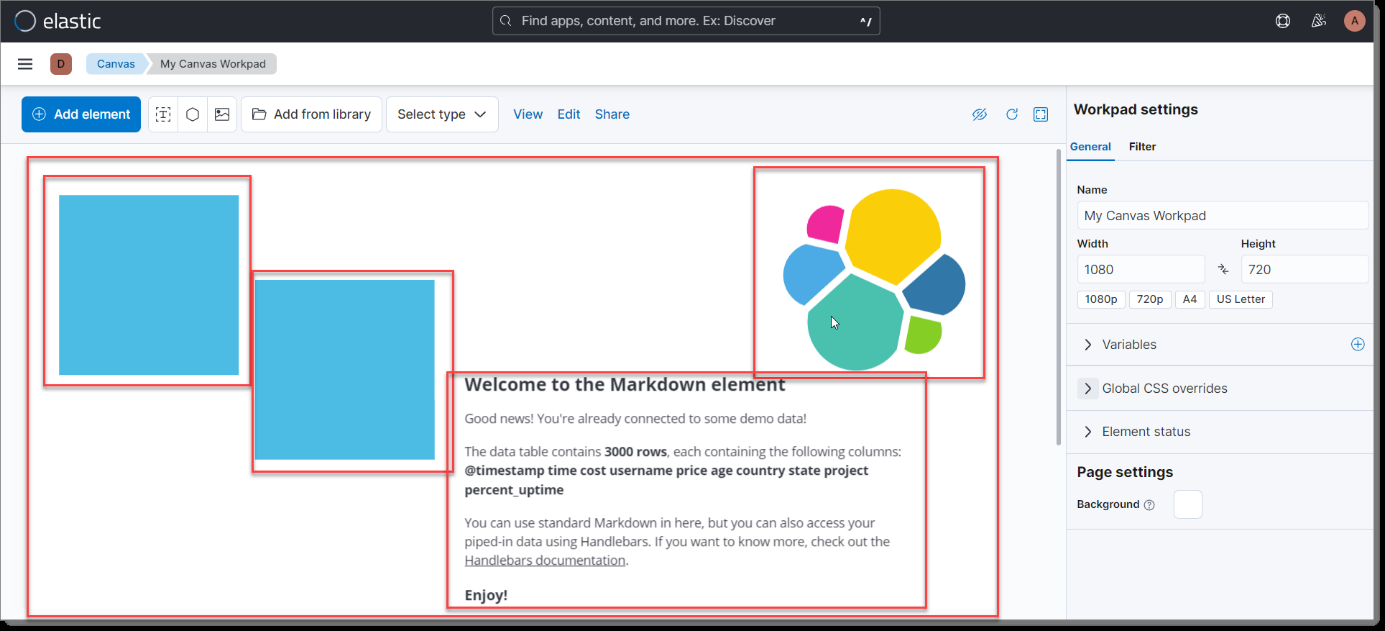Select the Shape element tool

(x=192, y=114)
